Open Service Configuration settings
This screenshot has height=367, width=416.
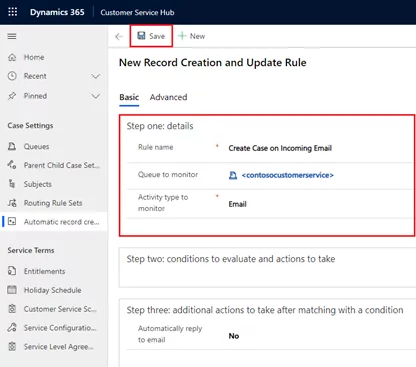click(x=60, y=328)
